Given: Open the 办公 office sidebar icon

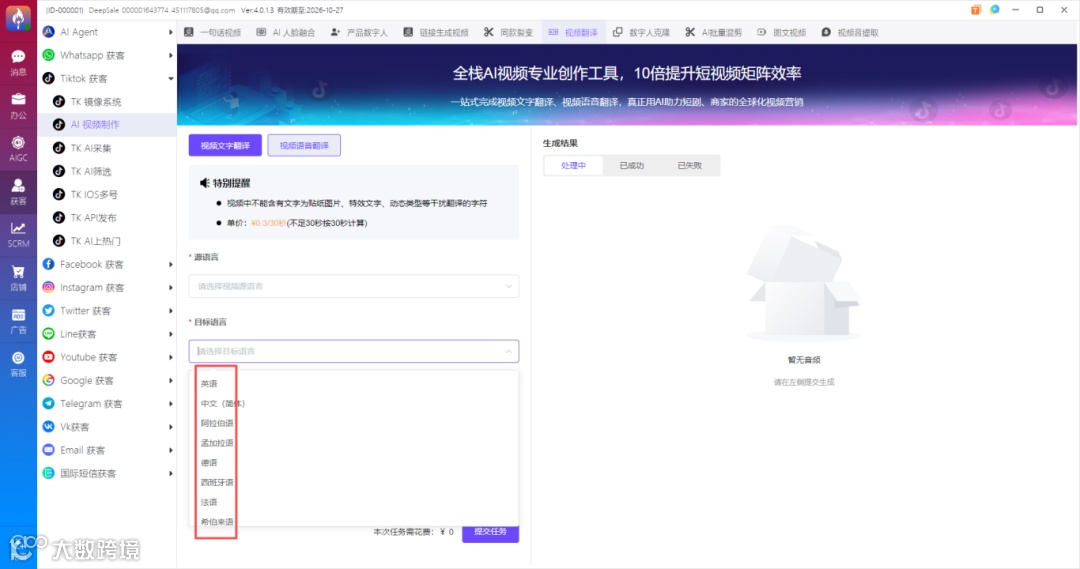Looking at the screenshot, I should [18, 105].
